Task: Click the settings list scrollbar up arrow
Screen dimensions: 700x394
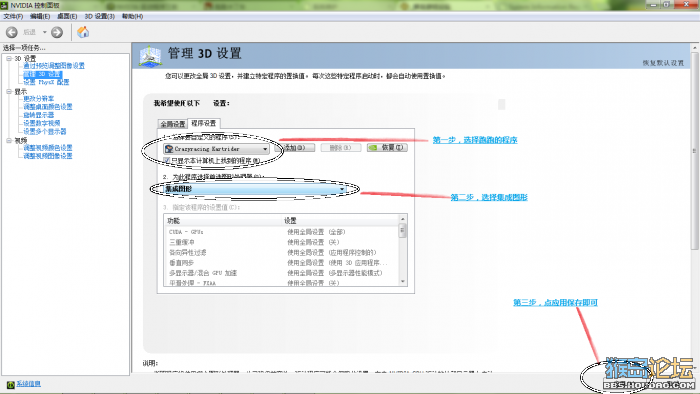Action: tap(403, 219)
